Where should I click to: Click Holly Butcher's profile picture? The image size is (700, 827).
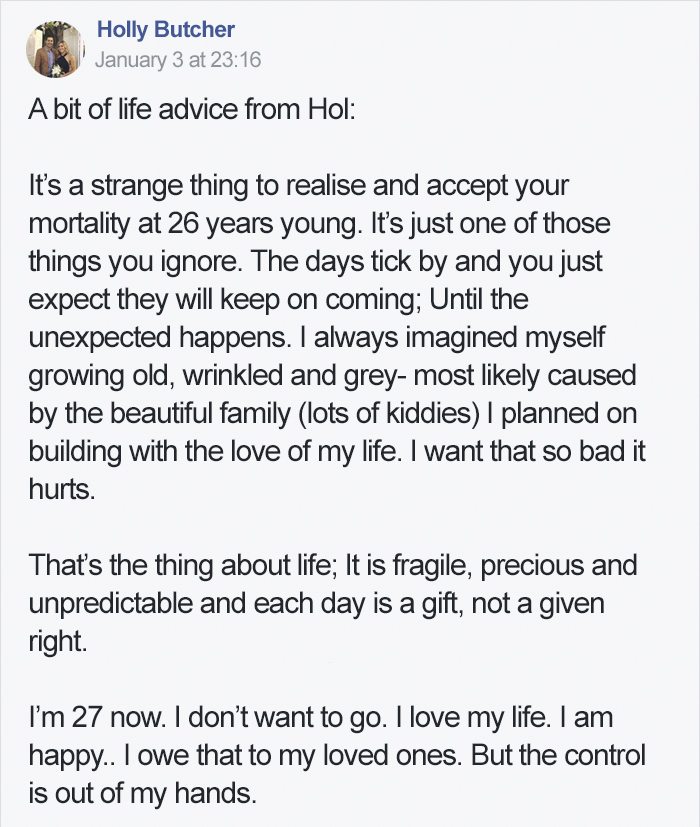tap(55, 50)
